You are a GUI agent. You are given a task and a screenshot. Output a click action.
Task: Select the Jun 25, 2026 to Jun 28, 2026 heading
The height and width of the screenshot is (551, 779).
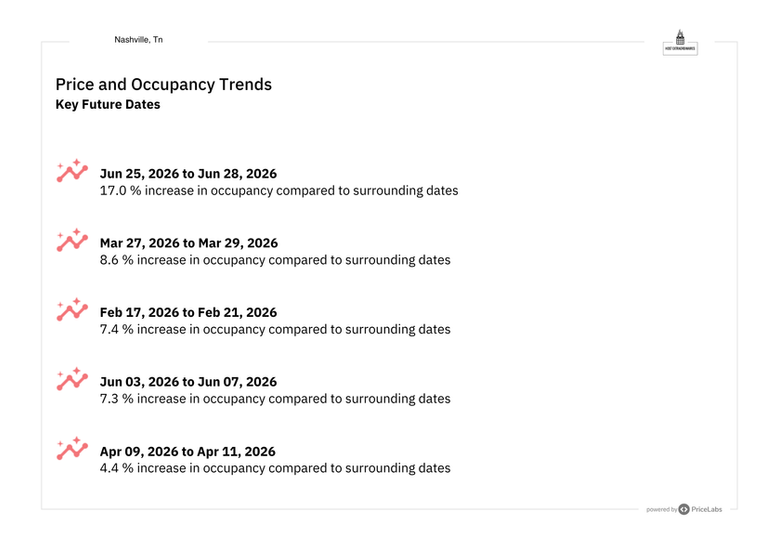[x=188, y=174]
